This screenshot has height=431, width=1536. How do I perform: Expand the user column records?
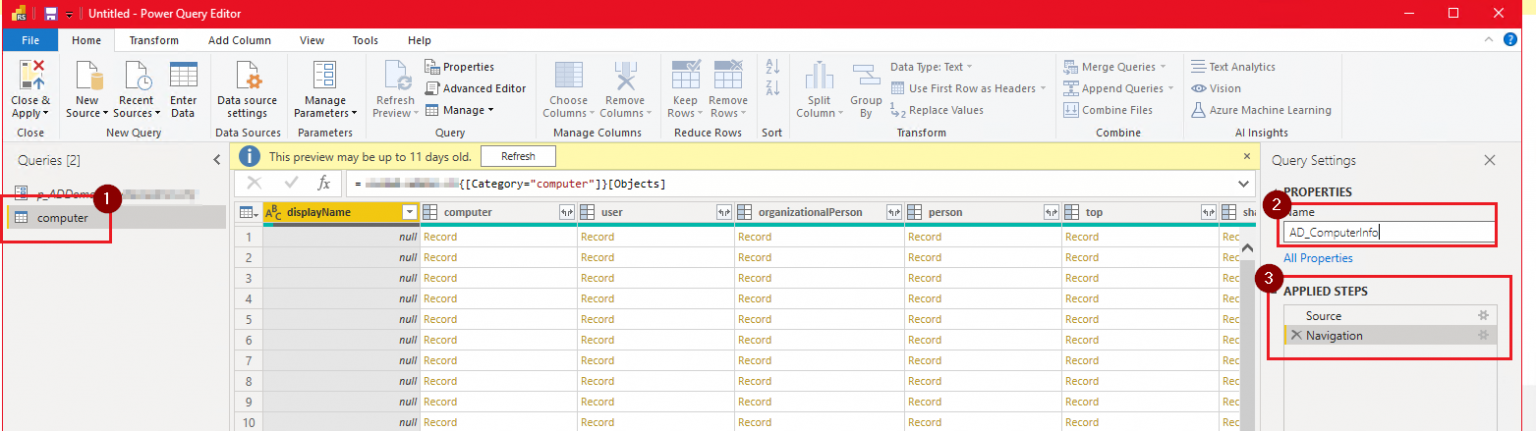click(723, 212)
